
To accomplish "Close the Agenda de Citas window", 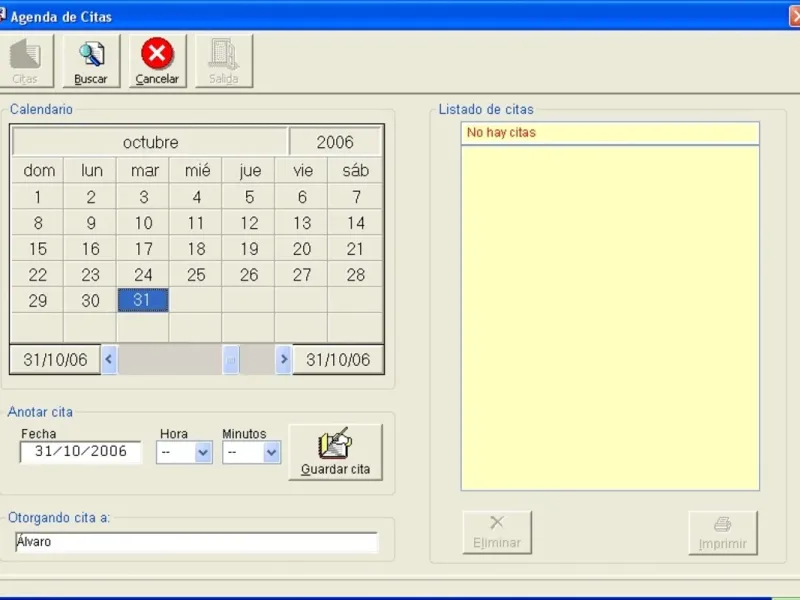I will coord(795,17).
